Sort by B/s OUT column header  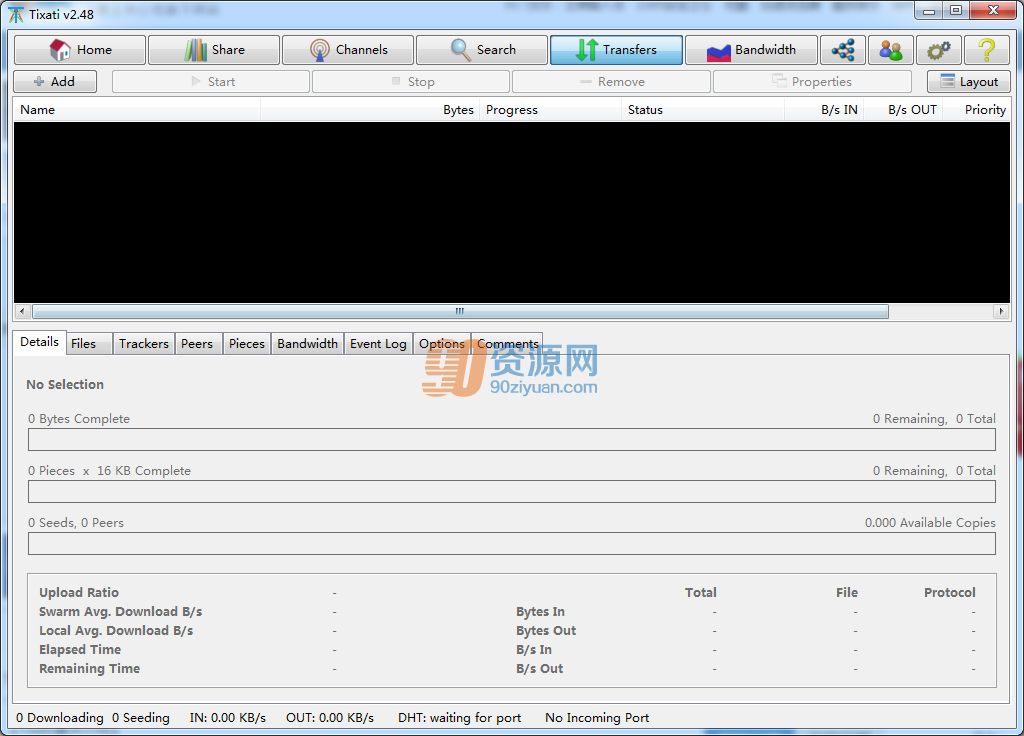coord(903,110)
